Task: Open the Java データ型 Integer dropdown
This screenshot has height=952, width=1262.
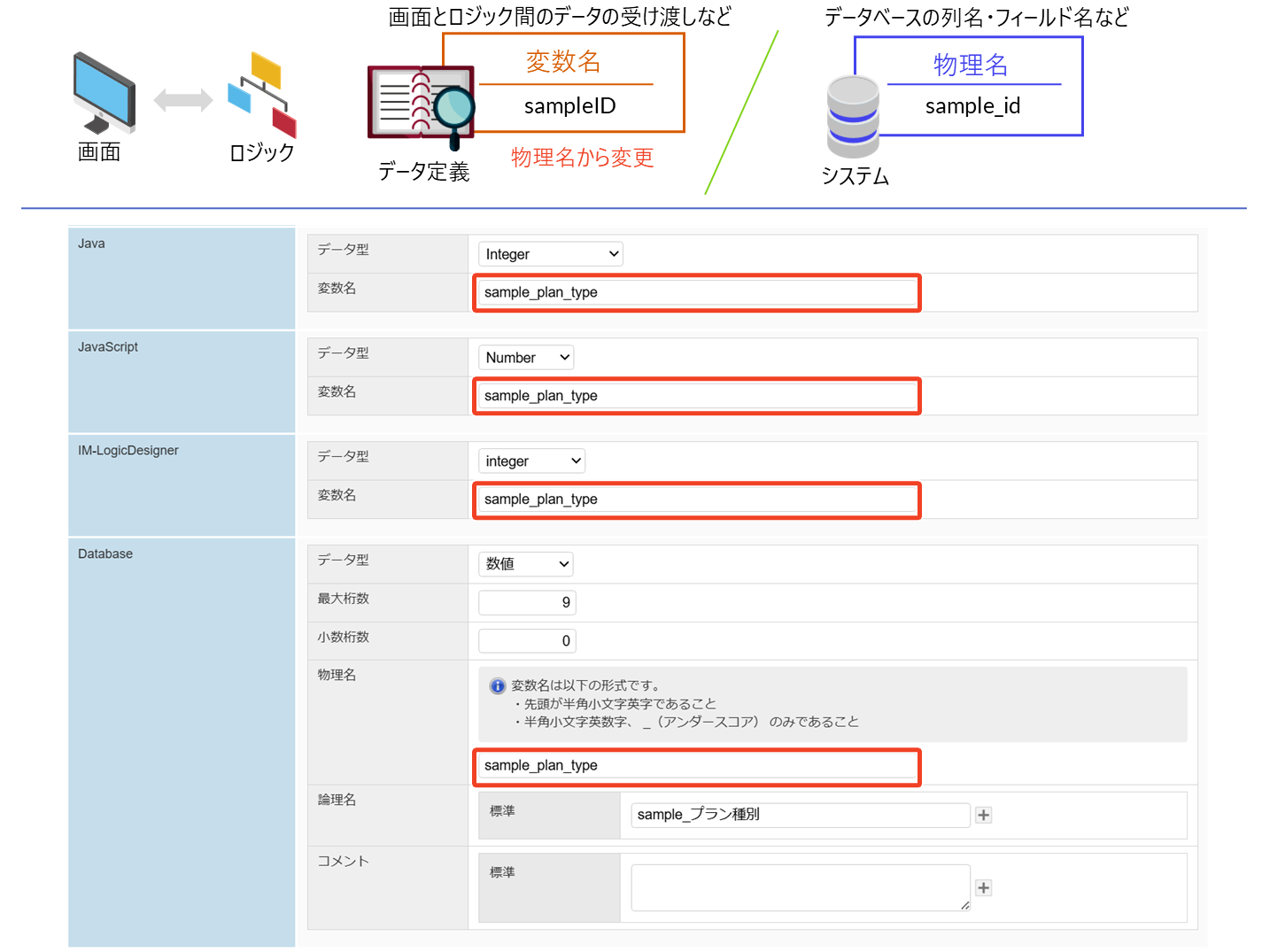Action: pyautogui.click(x=550, y=254)
